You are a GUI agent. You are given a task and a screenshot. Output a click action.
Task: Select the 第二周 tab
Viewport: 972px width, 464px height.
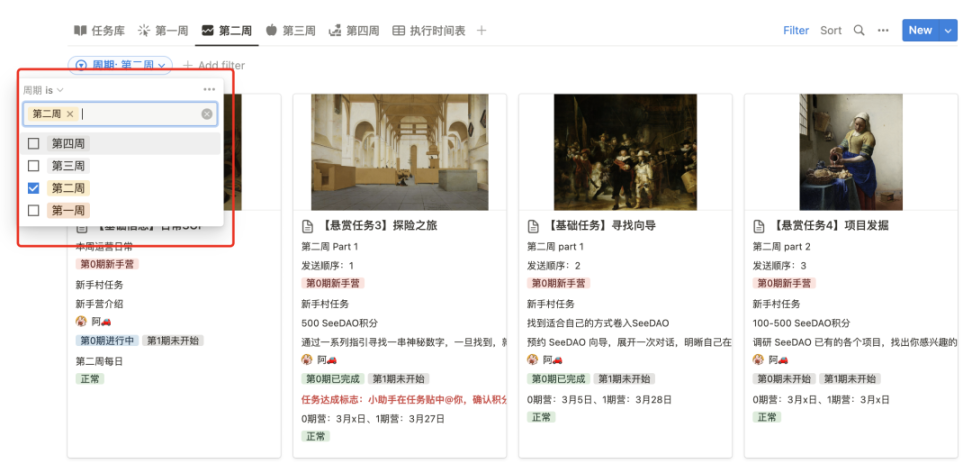pos(227,30)
